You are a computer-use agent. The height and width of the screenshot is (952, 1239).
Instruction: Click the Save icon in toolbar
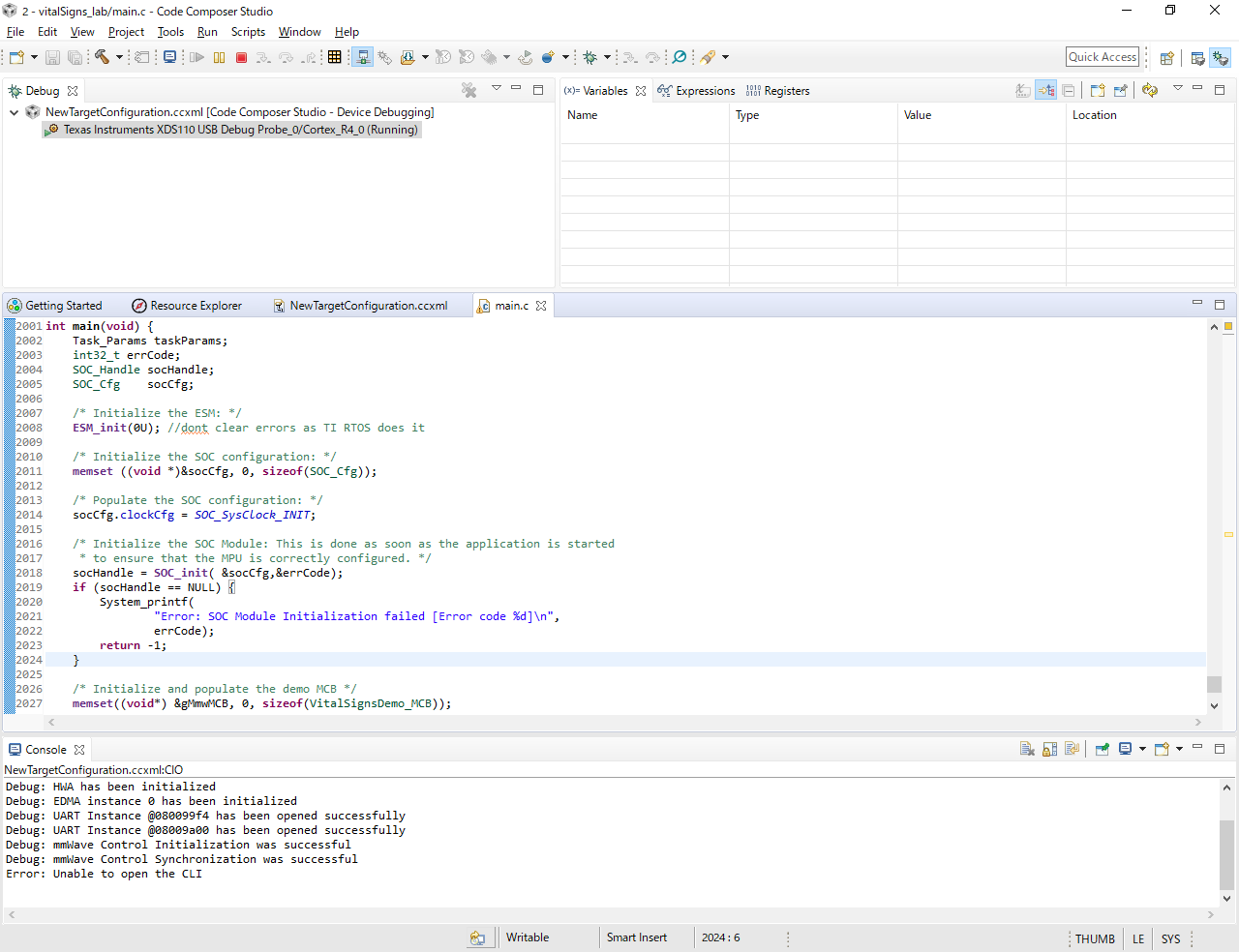click(x=52, y=57)
